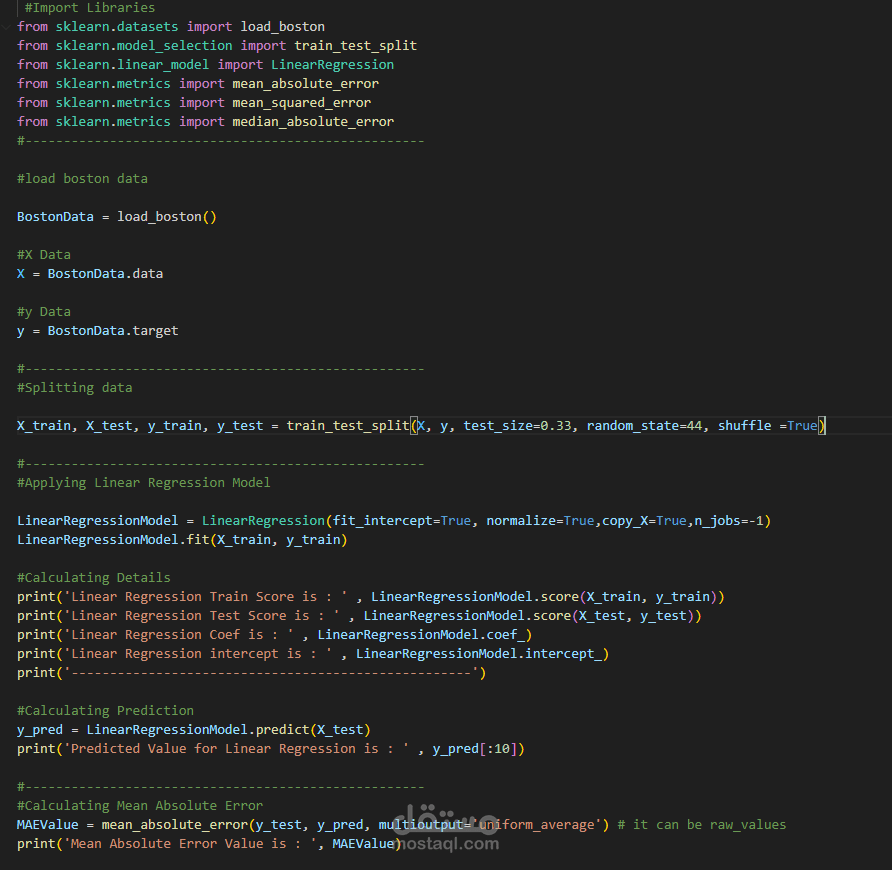The image size is (892, 870).
Task: Click the 'MAEValue' variable being assigned
Action: pyautogui.click(x=48, y=824)
